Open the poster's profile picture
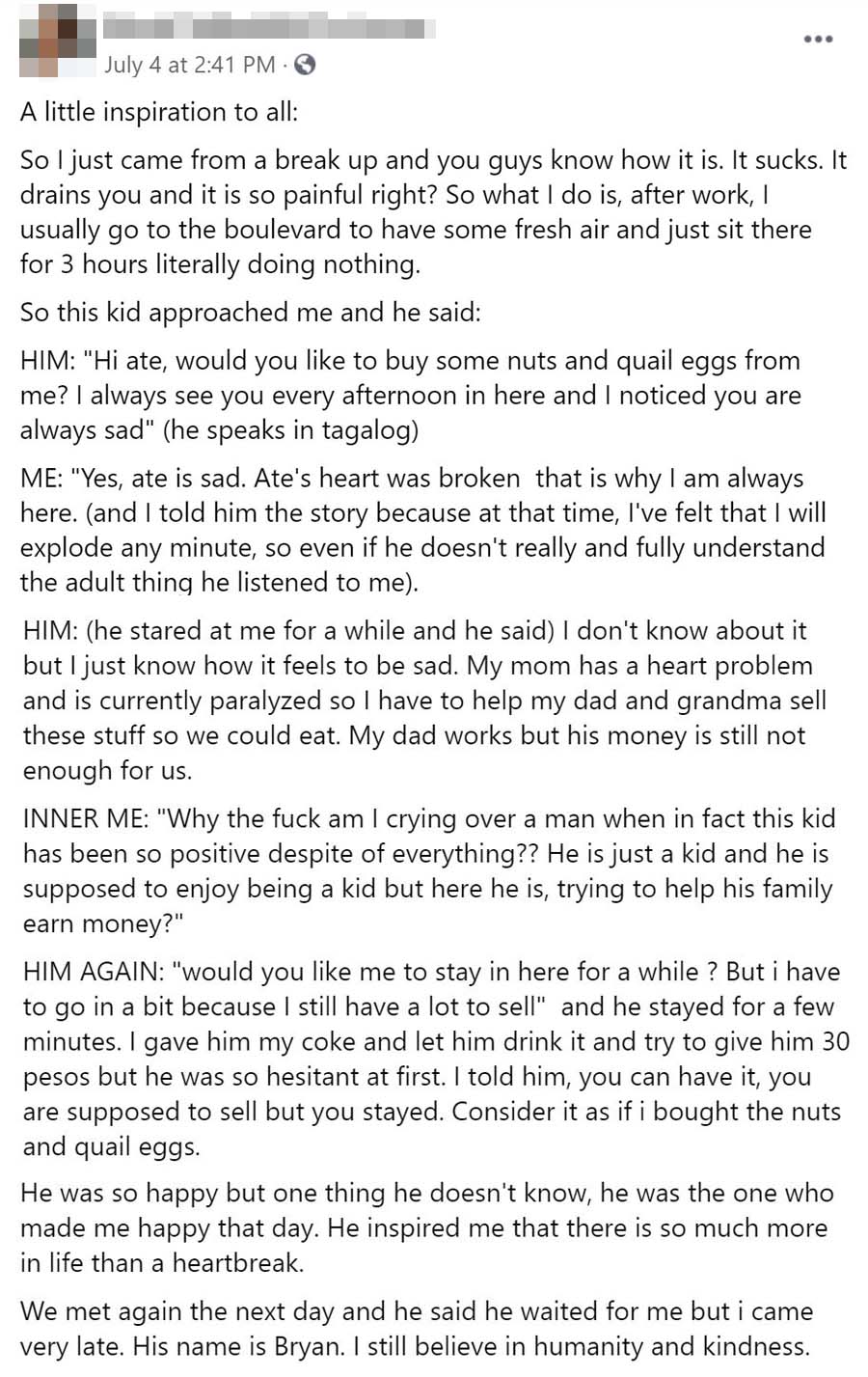Screen dimensions: 868x1377 tap(55, 41)
